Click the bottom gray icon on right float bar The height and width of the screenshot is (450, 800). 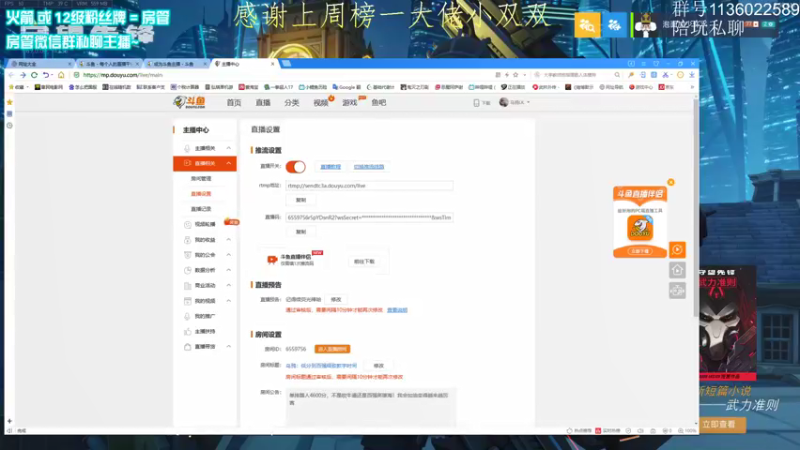[677, 290]
